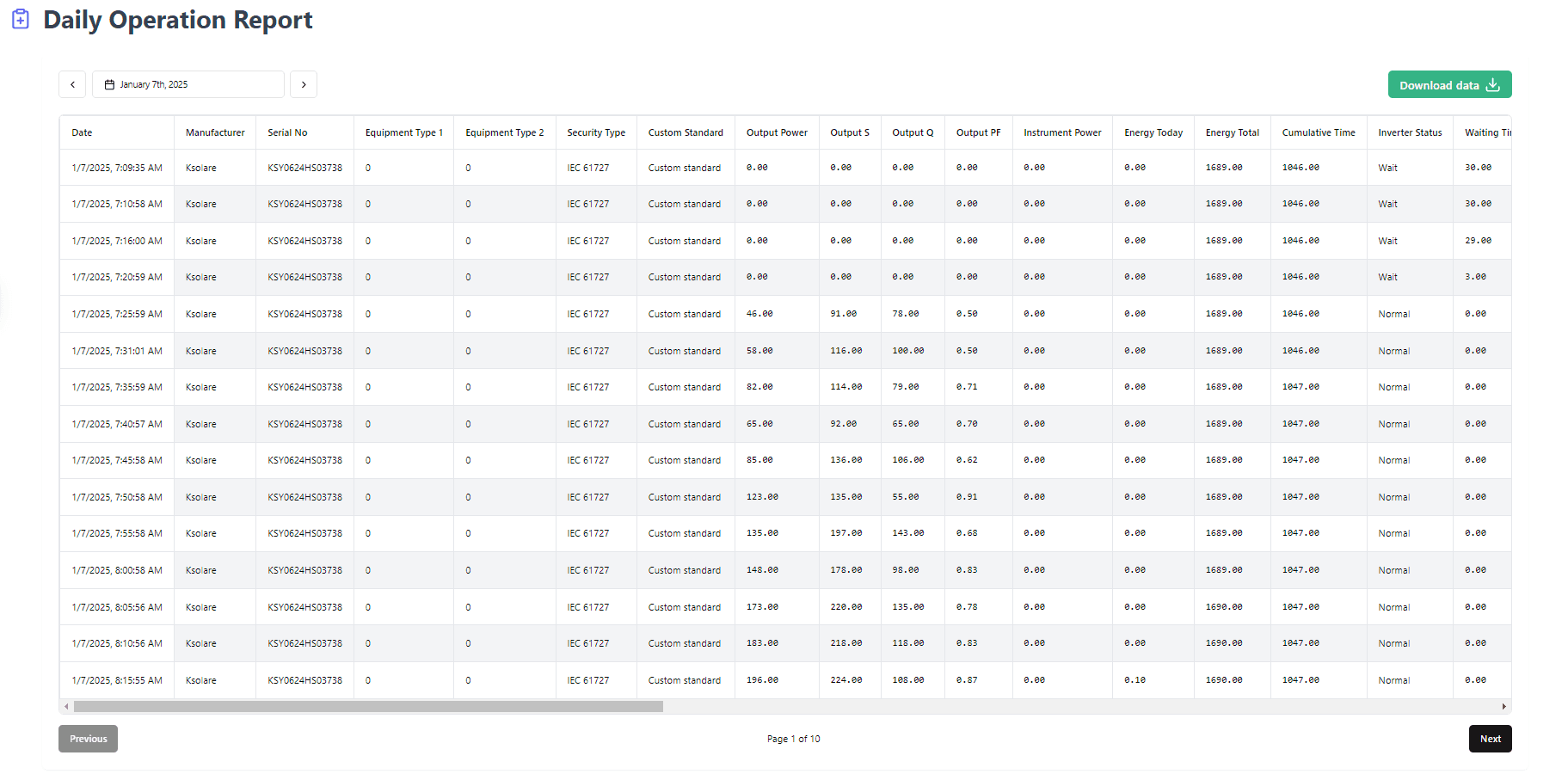The height and width of the screenshot is (780, 1568).
Task: Click the date cell 1/7/2025, 8:05:56 AM
Action: pyautogui.click(x=117, y=607)
